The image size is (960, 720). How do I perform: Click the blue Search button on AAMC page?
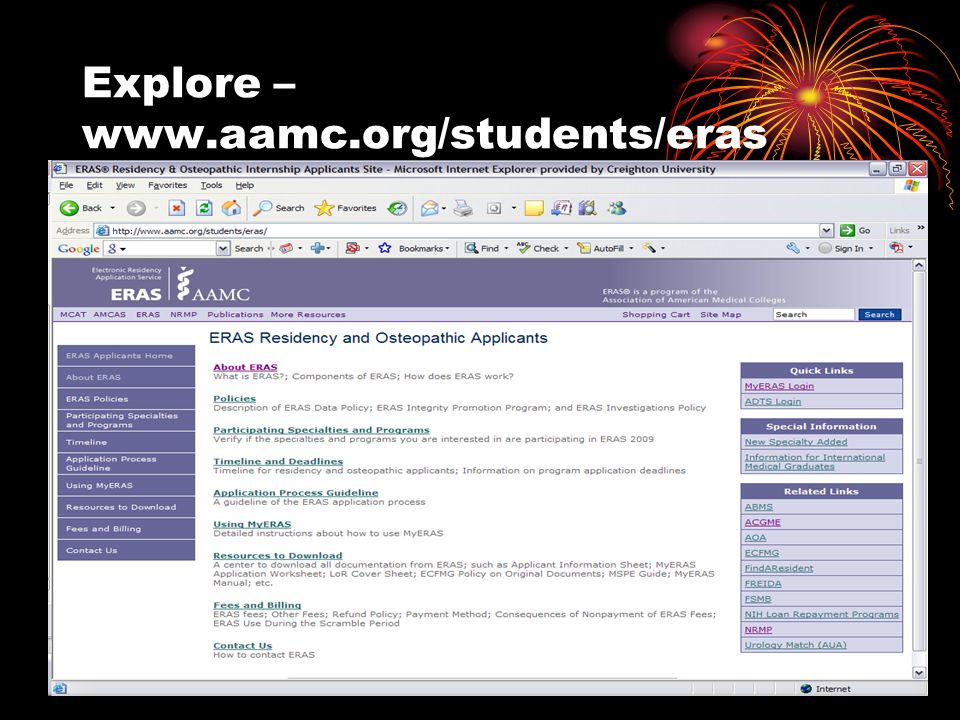tap(879, 314)
